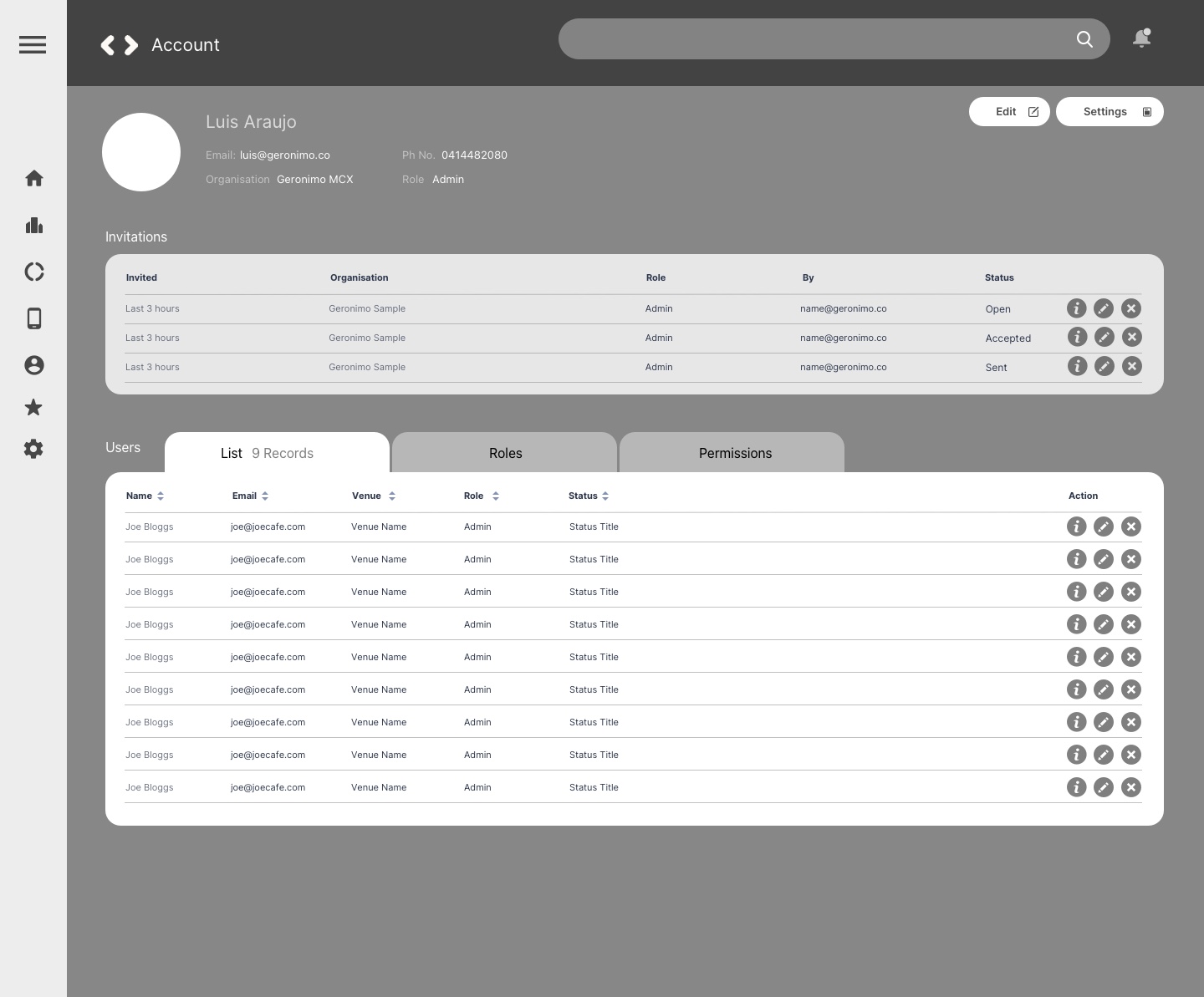The width and height of the screenshot is (1204, 997).
Task: Click the profile avatar circle
Action: tap(141, 152)
